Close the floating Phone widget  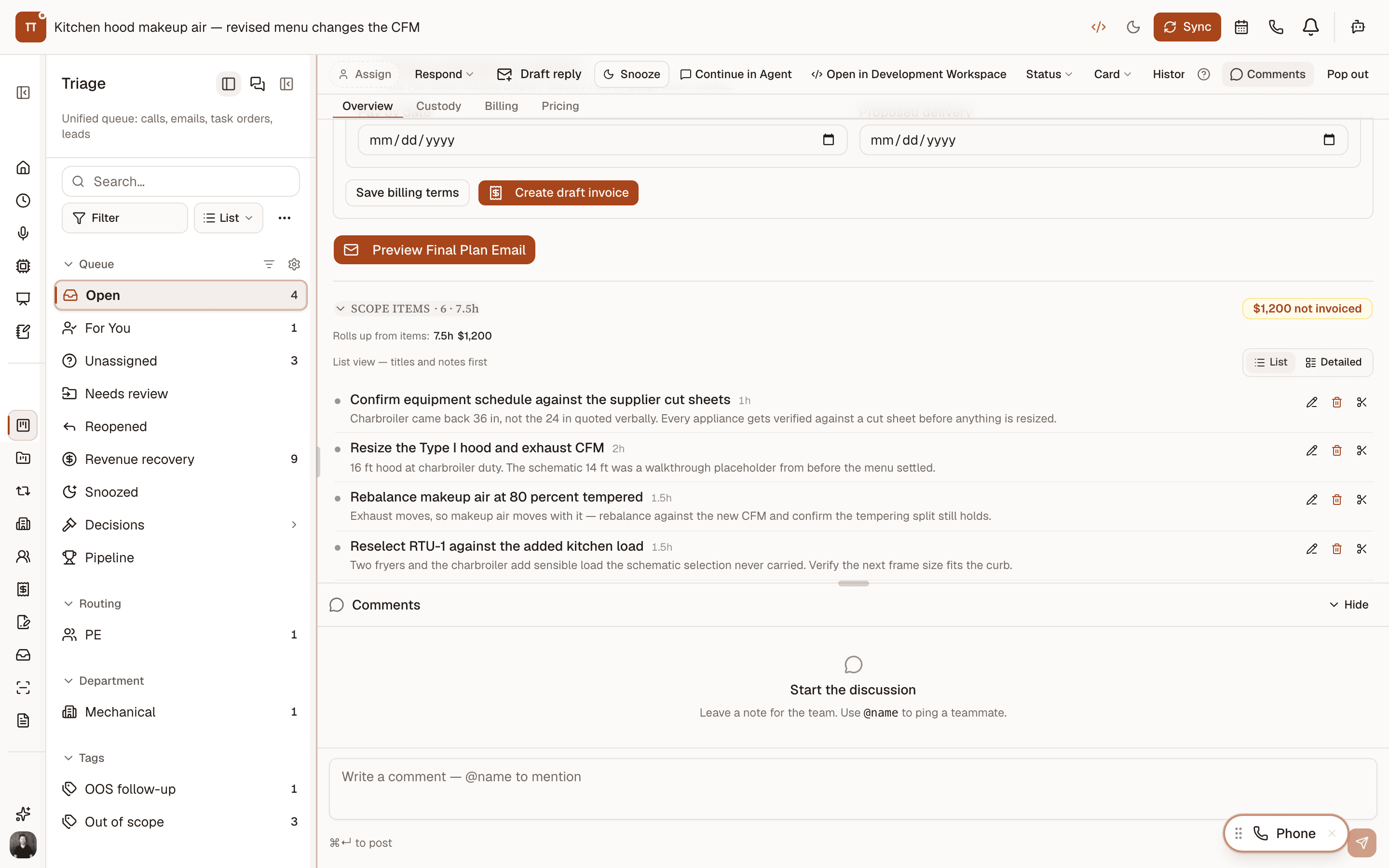pos(1332,833)
